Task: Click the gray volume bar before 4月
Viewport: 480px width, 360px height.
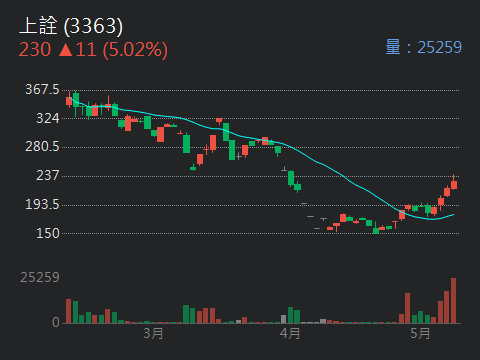Action: 284,319
